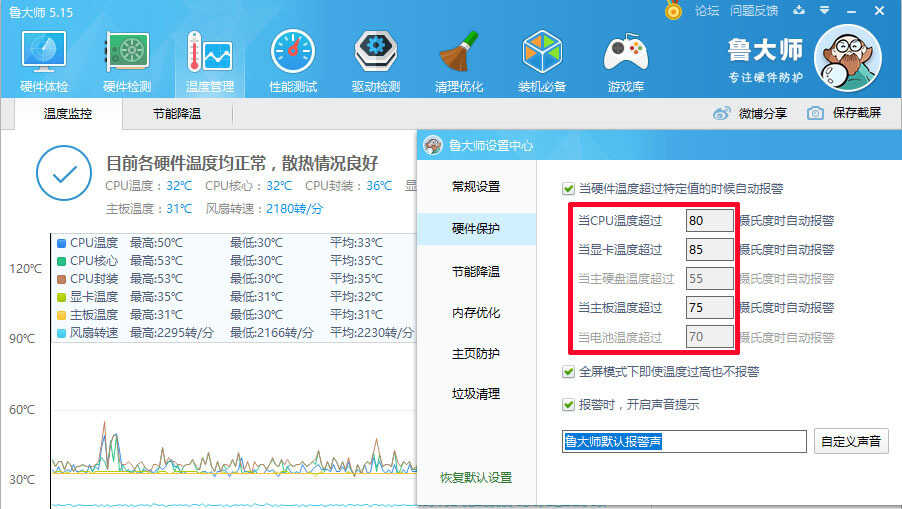This screenshot has height=509, width=902.
Task: Click the camera screenshot icon
Action: (x=815, y=113)
